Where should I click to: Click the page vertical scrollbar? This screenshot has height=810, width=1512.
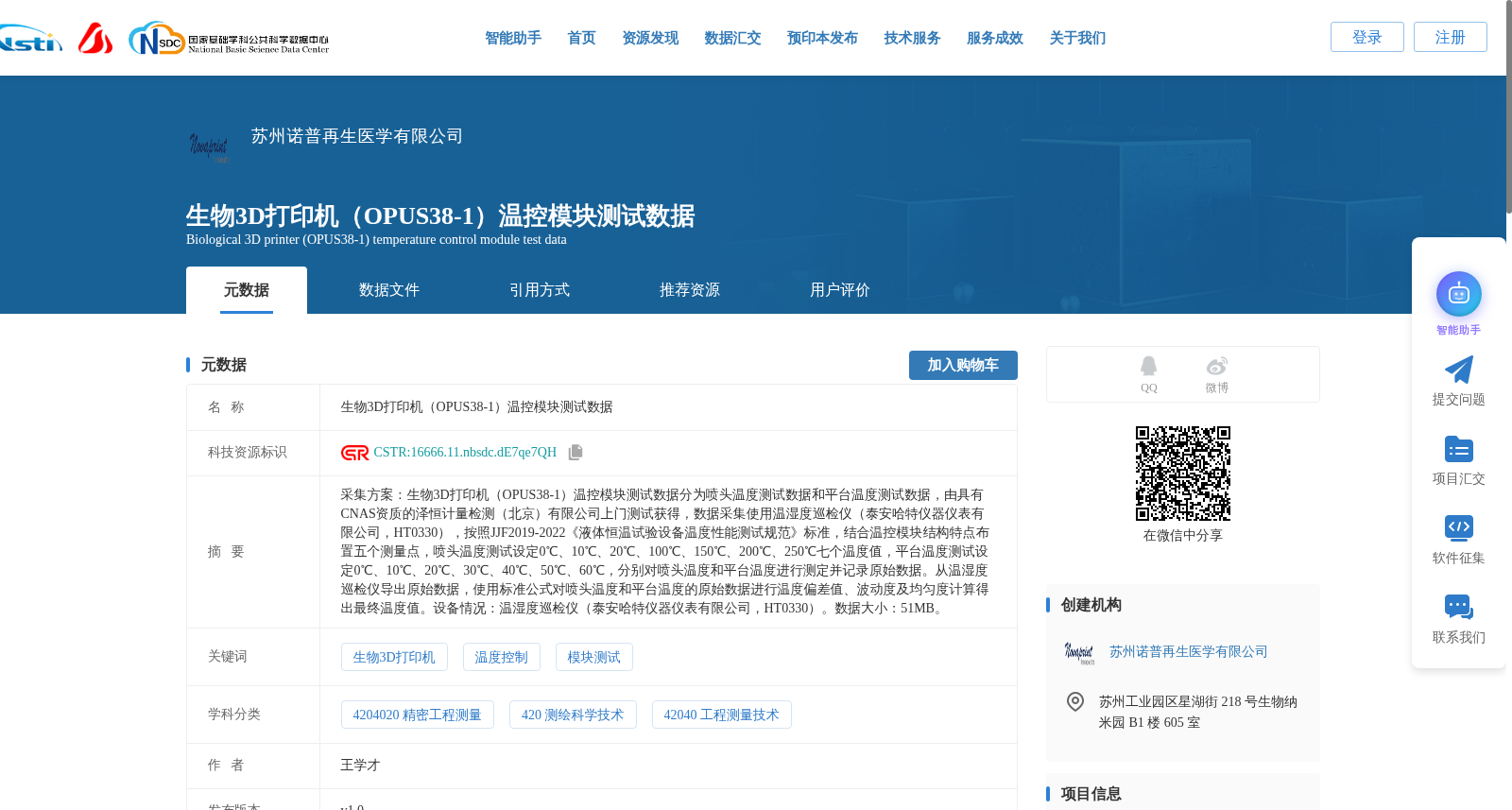[x=1508, y=107]
